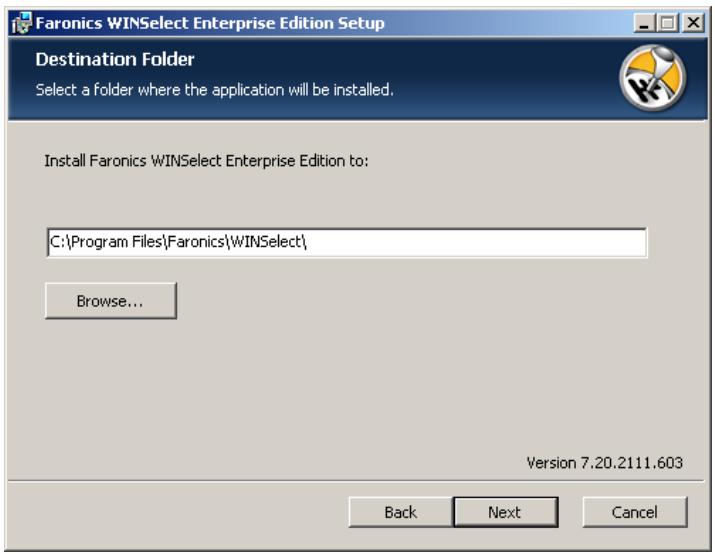Click the Browse... button
Screen dimensions: 715x554
click(111, 300)
